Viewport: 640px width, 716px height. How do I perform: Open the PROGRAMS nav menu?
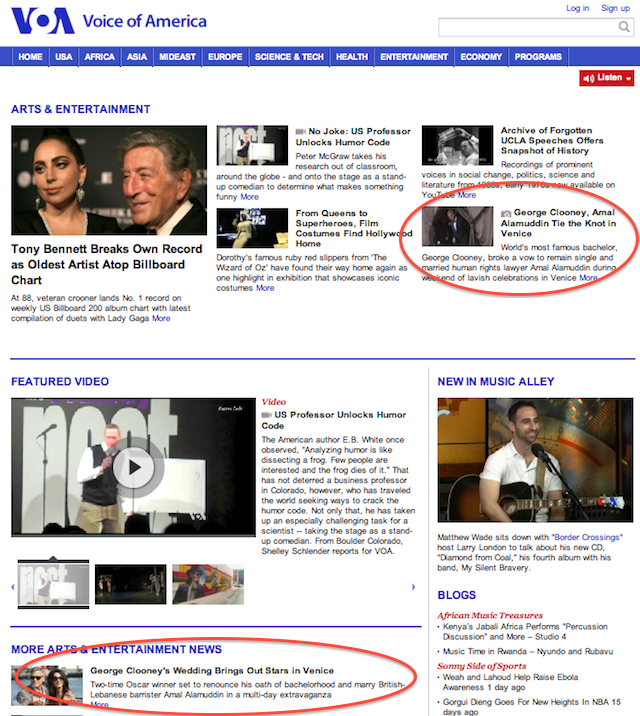[538, 57]
